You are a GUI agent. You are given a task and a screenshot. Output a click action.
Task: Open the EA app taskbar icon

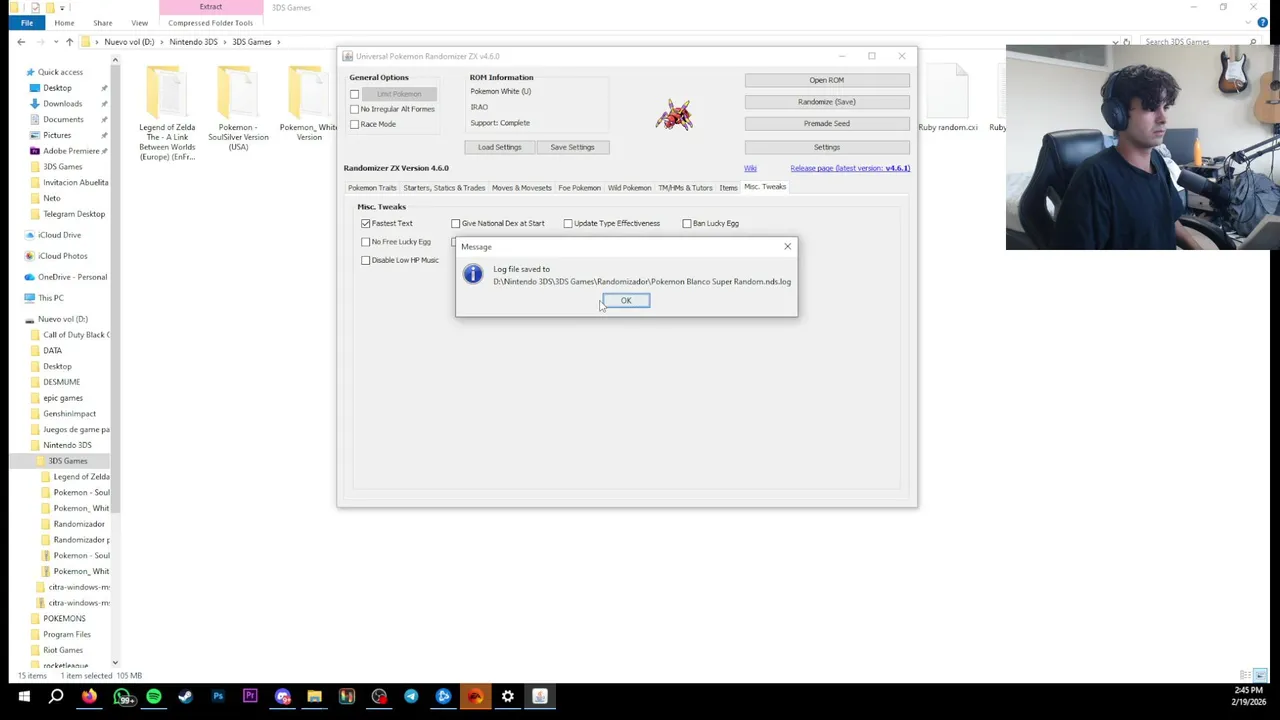[475, 696]
